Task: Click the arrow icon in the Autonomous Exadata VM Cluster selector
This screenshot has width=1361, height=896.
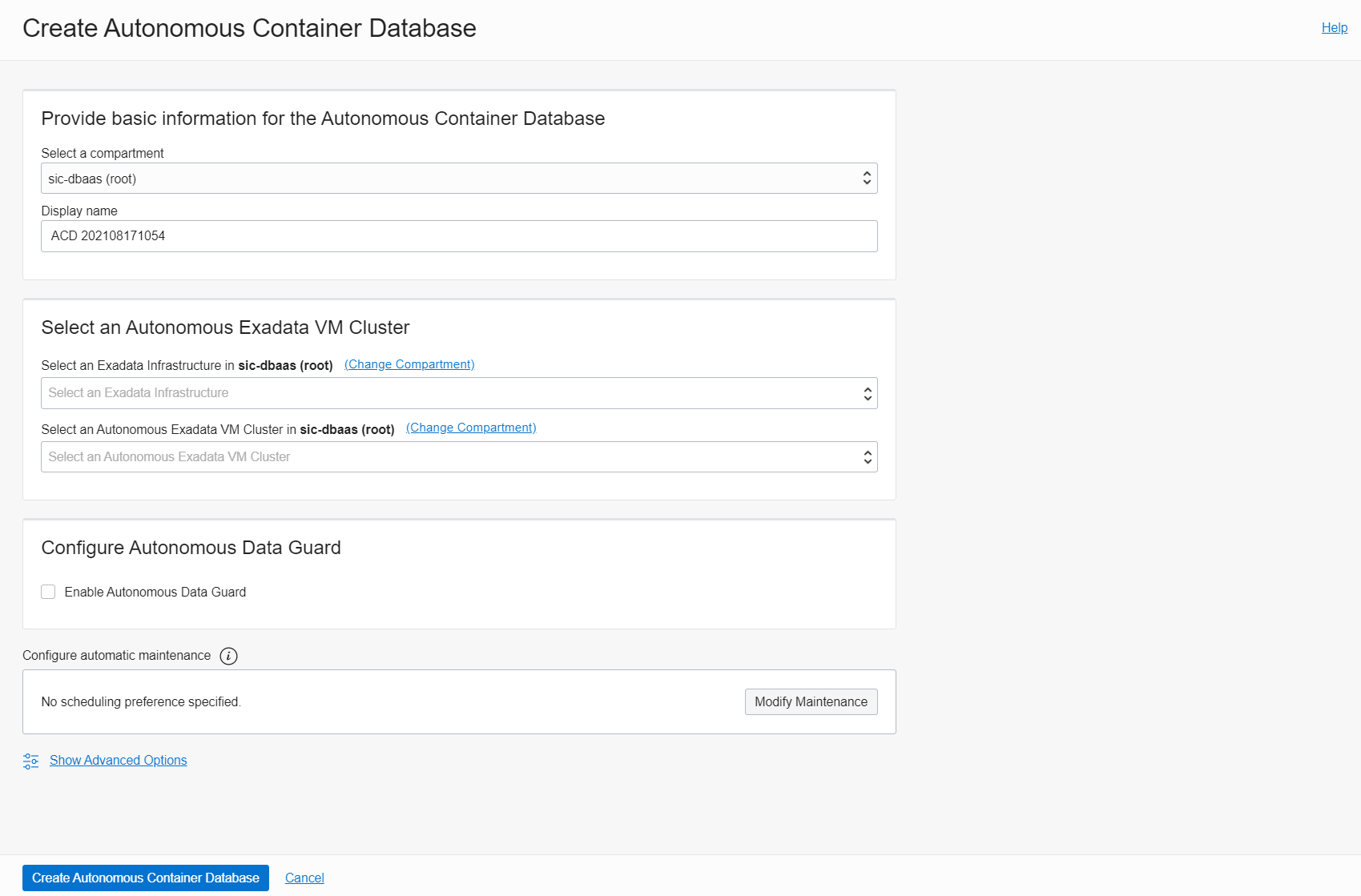Action: 867,457
